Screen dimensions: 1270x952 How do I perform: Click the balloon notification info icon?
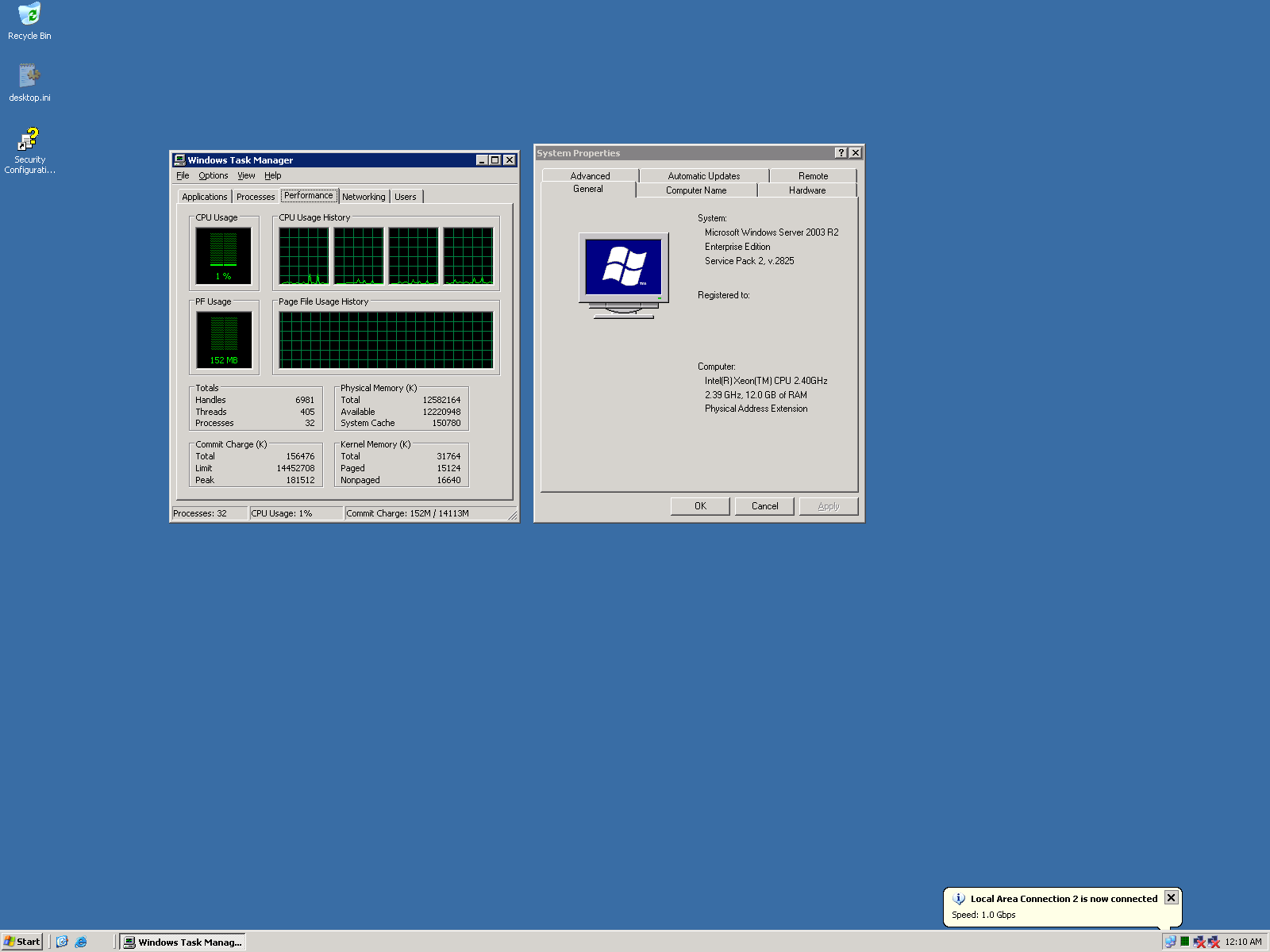tap(960, 898)
